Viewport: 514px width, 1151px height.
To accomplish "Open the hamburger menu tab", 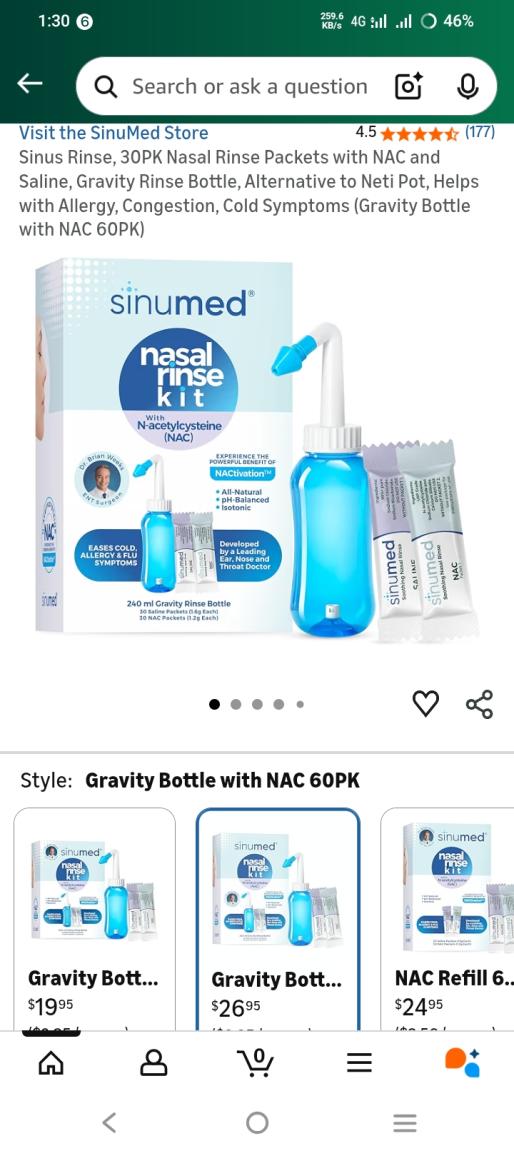I will point(359,1061).
